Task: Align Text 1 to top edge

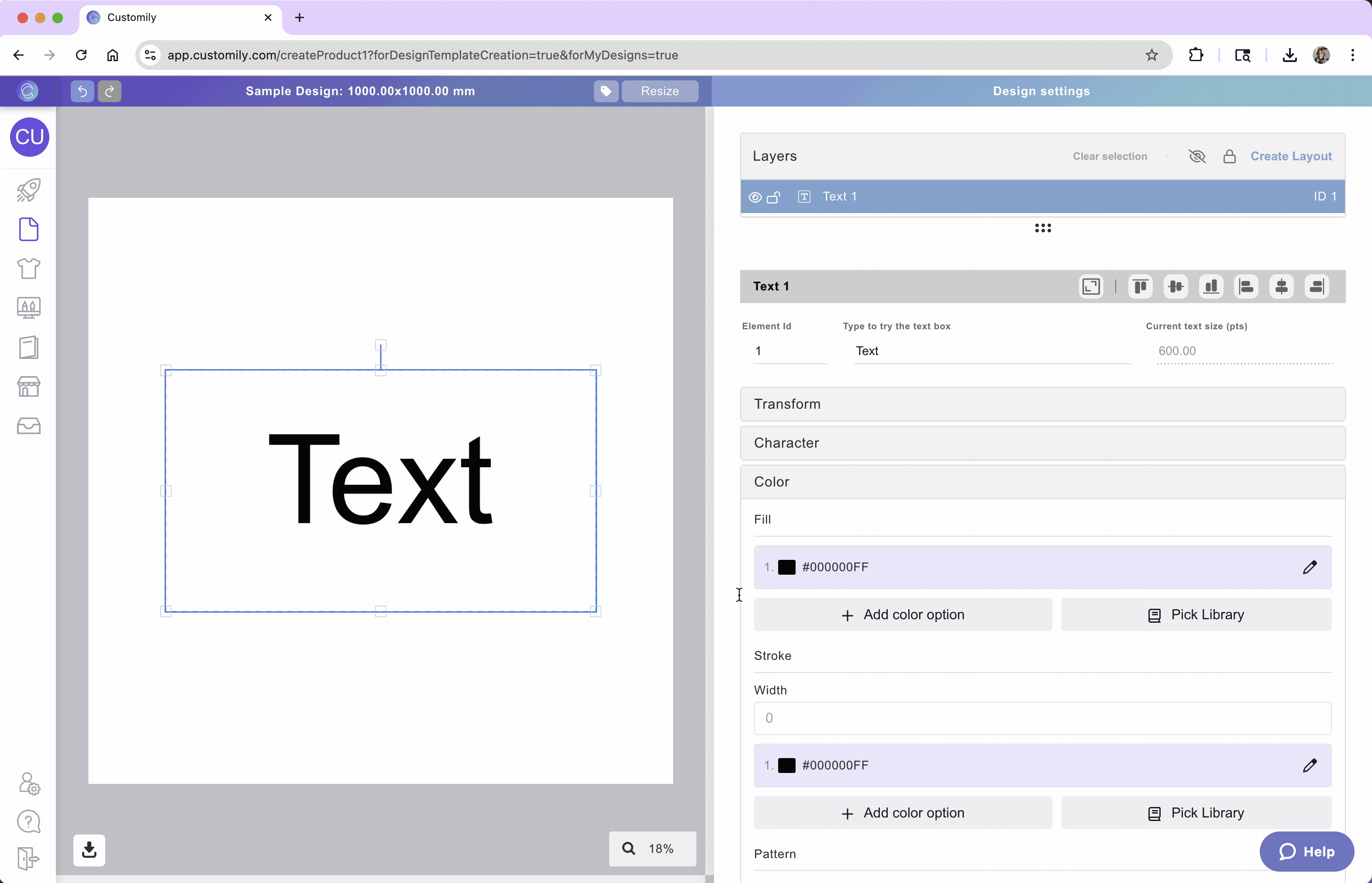Action: coord(1140,286)
